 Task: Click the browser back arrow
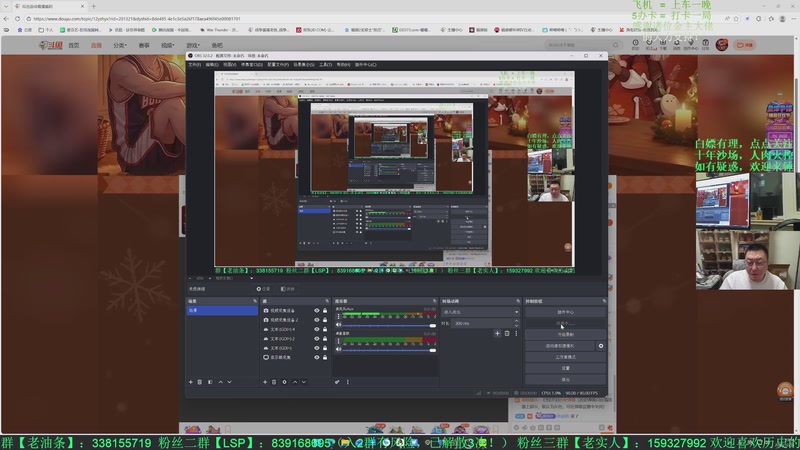click(6, 18)
